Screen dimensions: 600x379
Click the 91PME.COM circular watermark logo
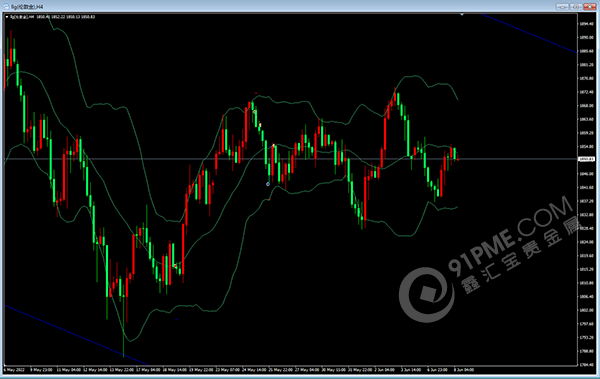(427, 295)
